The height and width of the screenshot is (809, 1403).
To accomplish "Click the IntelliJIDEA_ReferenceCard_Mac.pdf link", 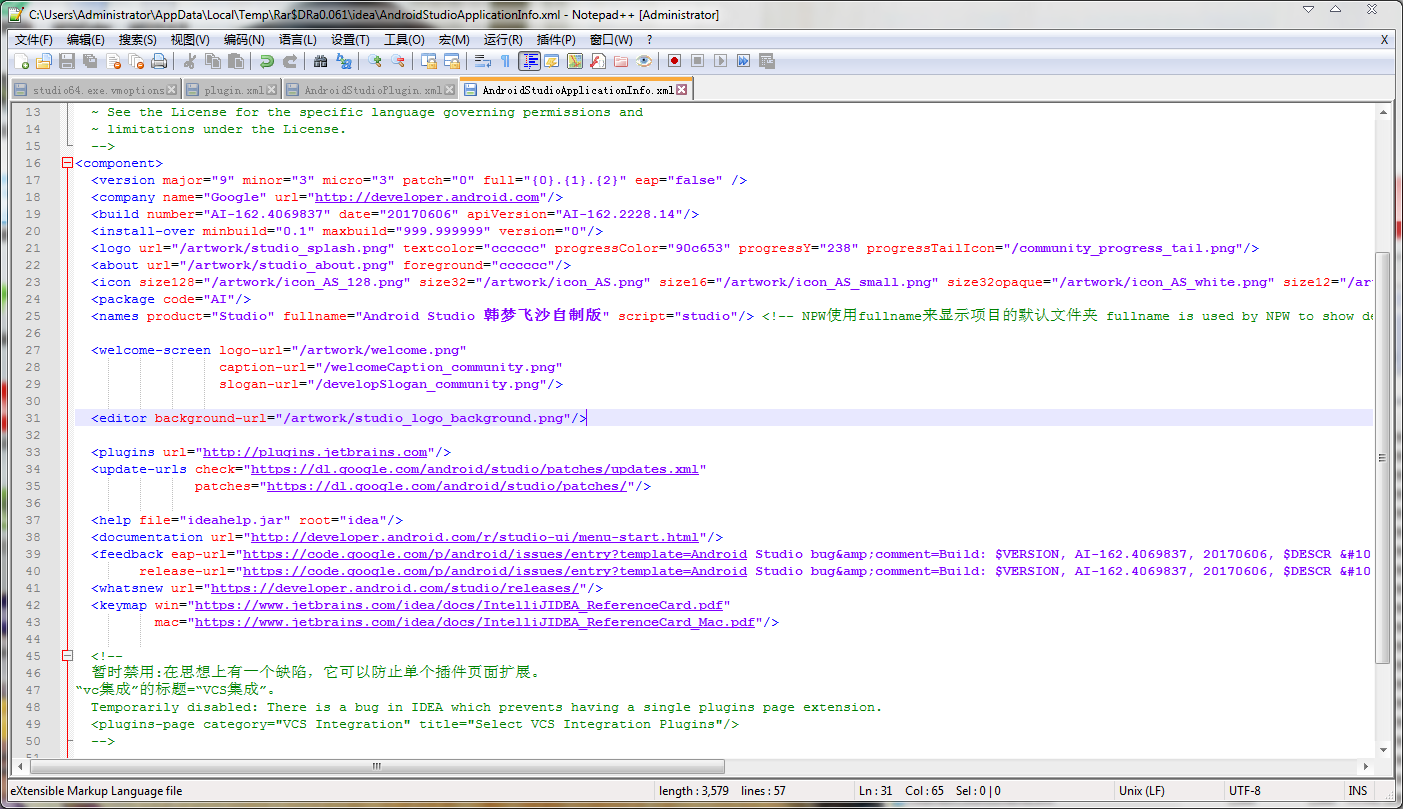I will 475,622.
